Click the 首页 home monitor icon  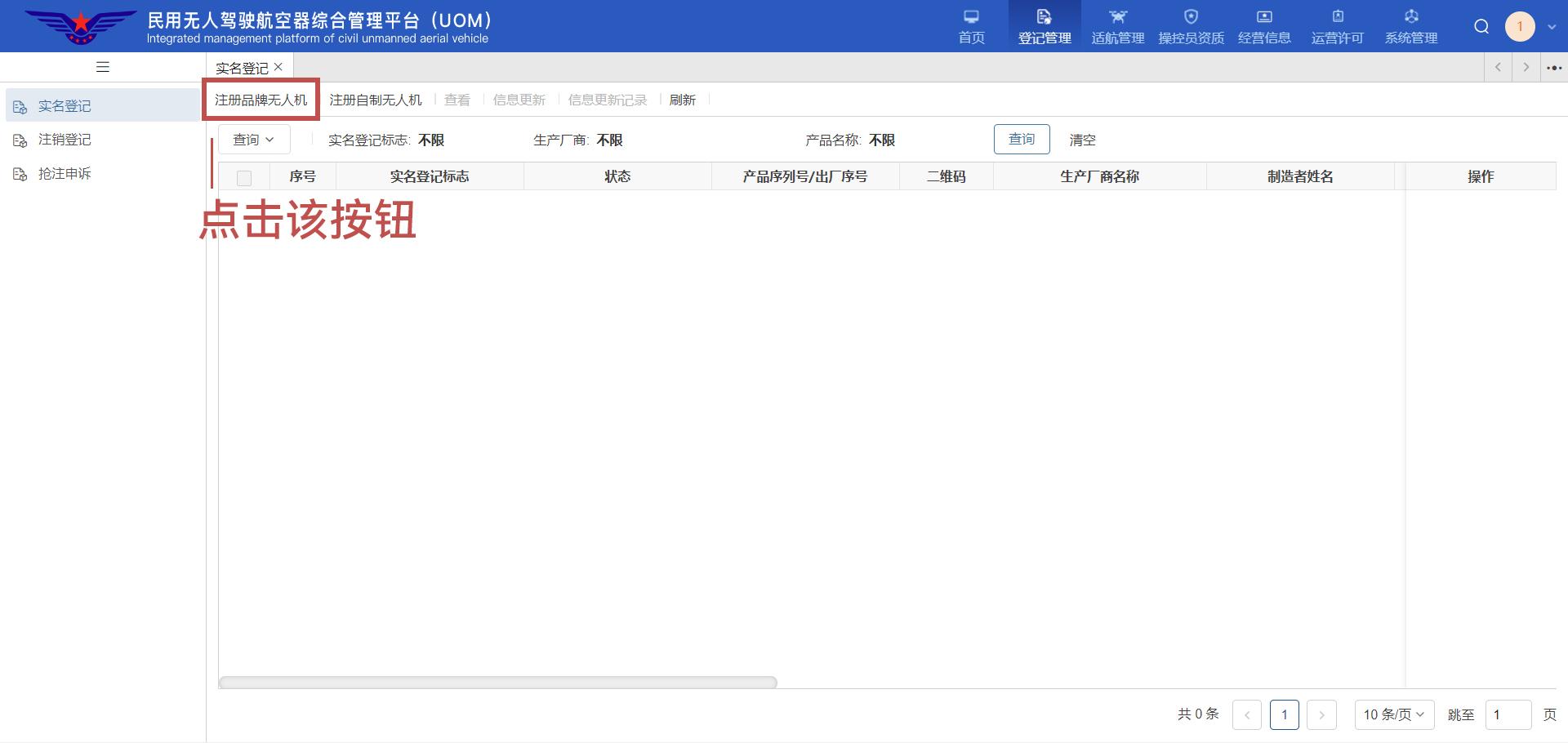971,17
